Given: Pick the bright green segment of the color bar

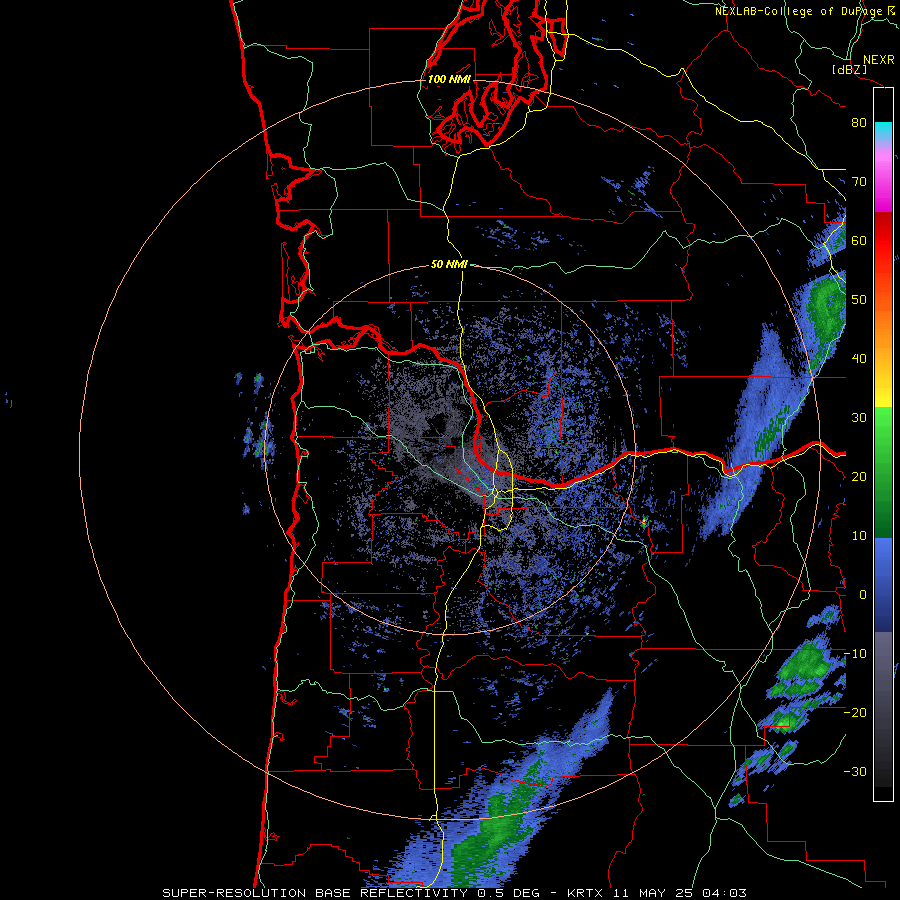Looking at the screenshot, I should pos(883,424).
